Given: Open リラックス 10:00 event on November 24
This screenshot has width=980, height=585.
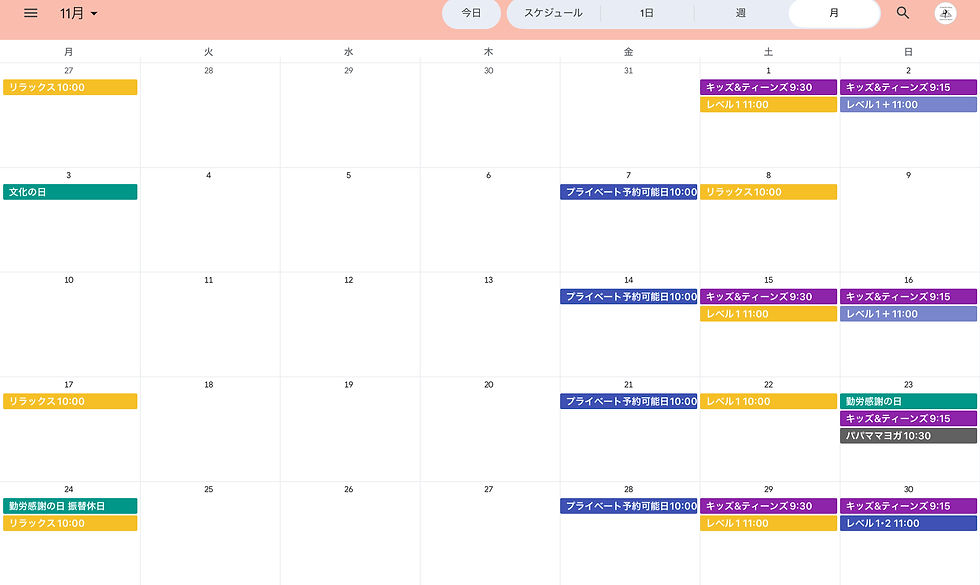Looking at the screenshot, I should tap(70, 523).
